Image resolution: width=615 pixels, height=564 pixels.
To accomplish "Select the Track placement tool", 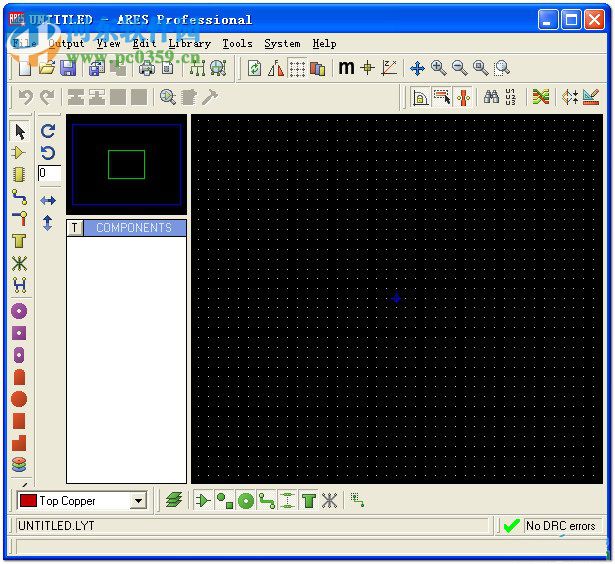I will (19, 196).
